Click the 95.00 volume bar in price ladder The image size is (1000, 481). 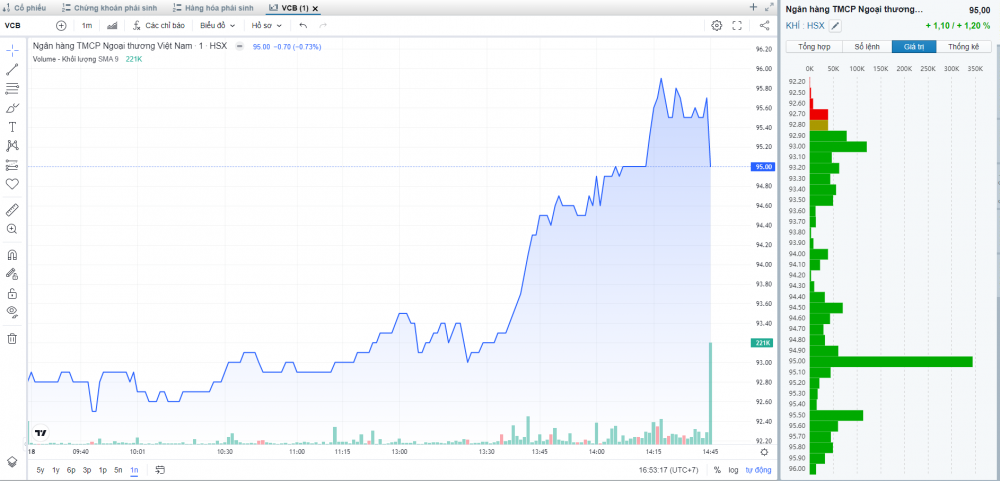891,361
